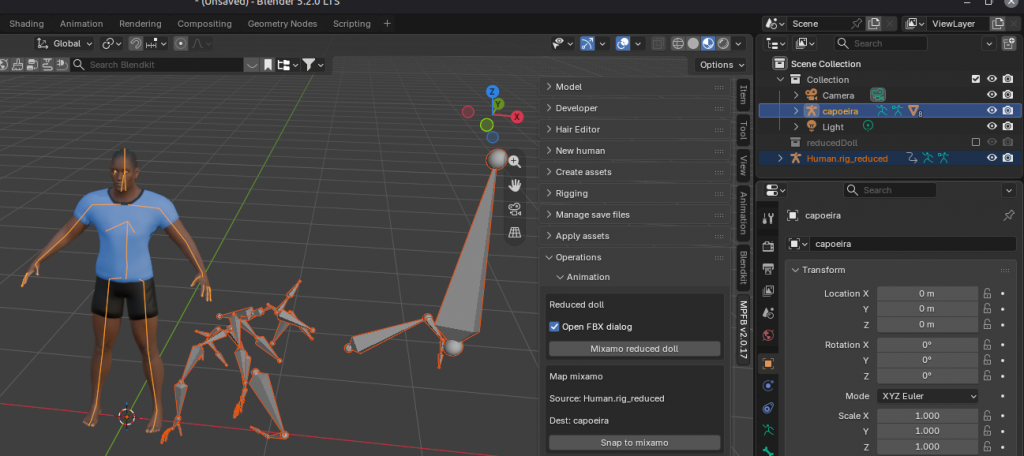Viewport: 1024px width, 456px height.
Task: Switch orthographic/perspective grid gizmo
Action: coord(515,233)
